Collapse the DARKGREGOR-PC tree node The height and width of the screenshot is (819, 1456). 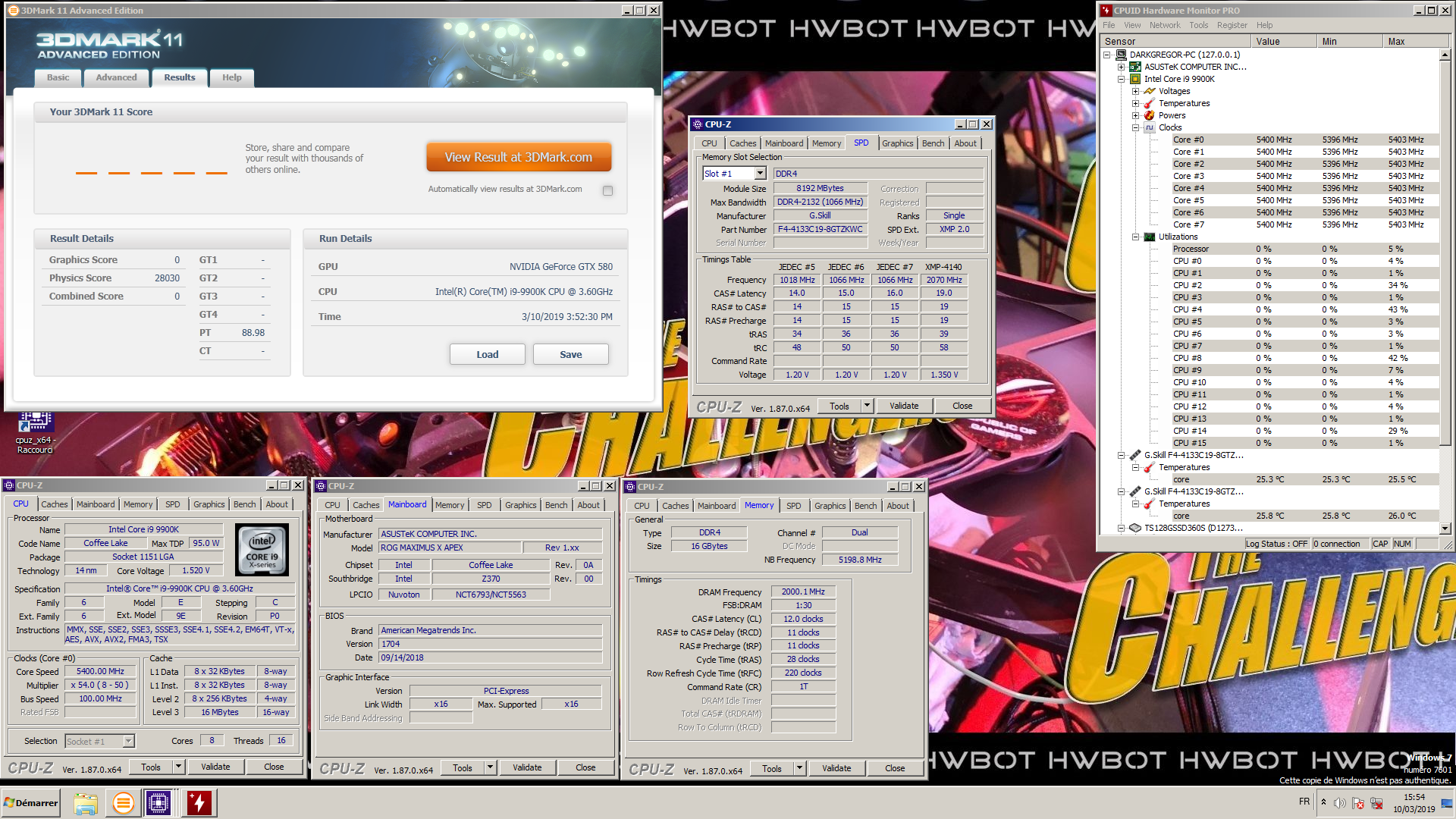1107,55
